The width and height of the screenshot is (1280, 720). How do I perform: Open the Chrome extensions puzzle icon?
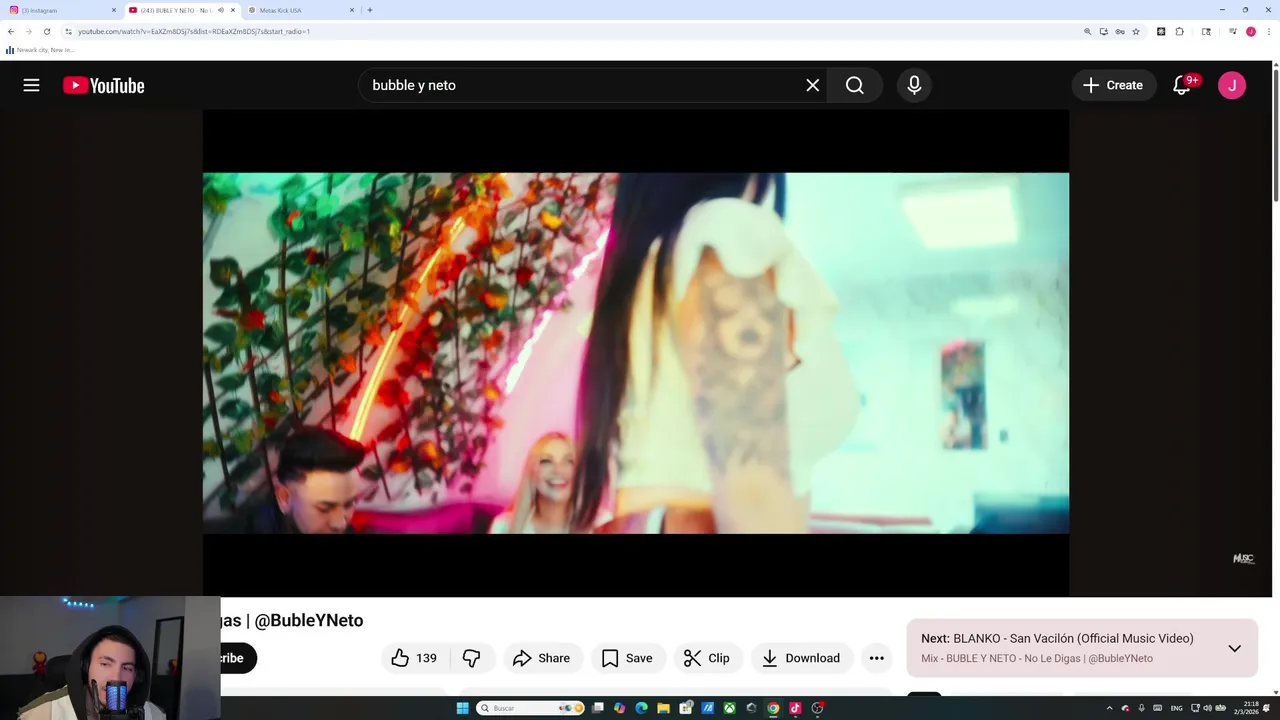pyautogui.click(x=1180, y=31)
